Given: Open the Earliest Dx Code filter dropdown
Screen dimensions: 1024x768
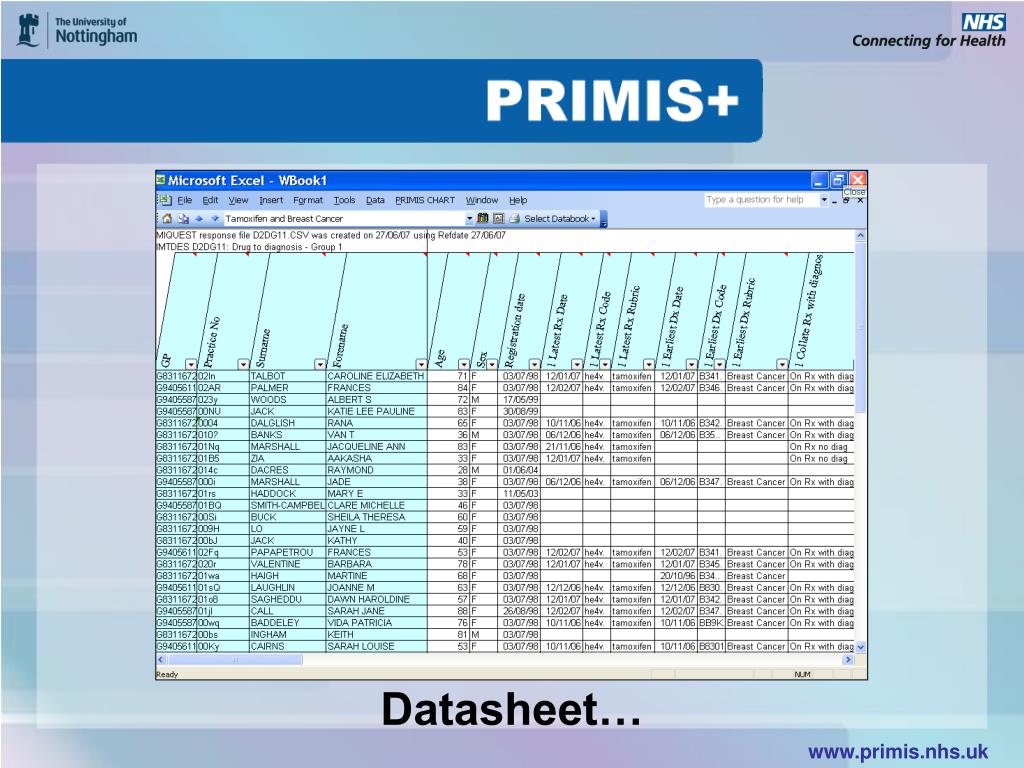Looking at the screenshot, I should pos(720,364).
